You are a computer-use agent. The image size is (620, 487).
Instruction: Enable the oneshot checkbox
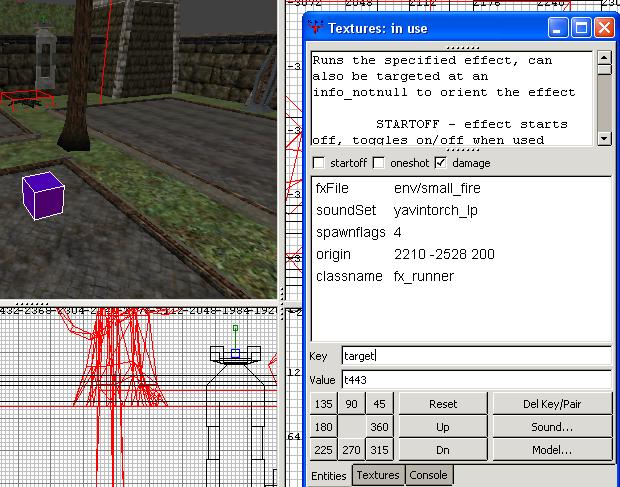(379, 163)
